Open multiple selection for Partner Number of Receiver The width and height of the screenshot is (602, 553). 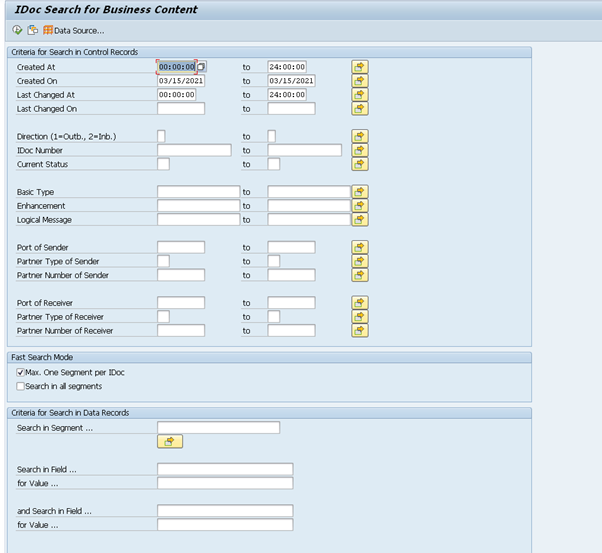[360, 330]
